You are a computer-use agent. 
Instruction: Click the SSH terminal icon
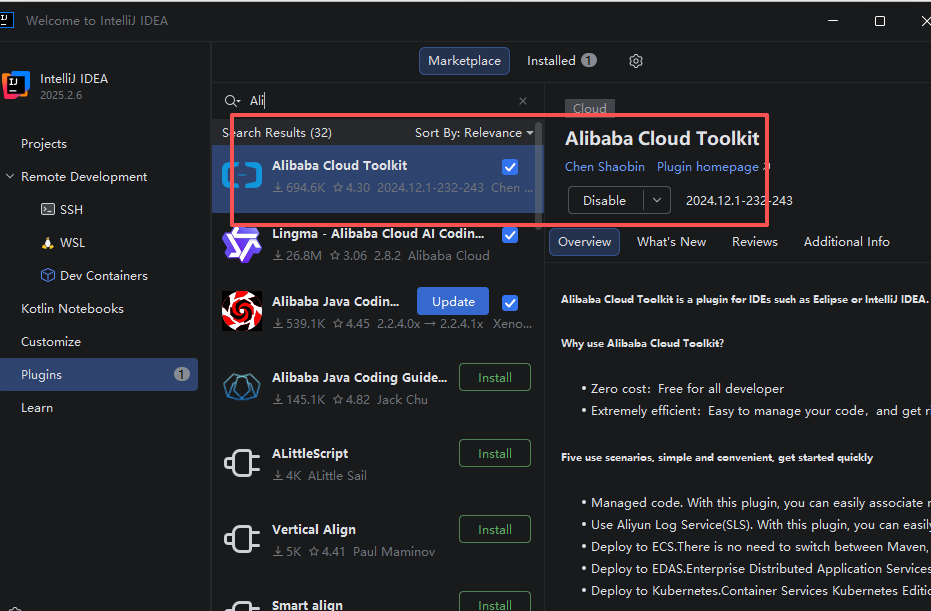click(48, 209)
